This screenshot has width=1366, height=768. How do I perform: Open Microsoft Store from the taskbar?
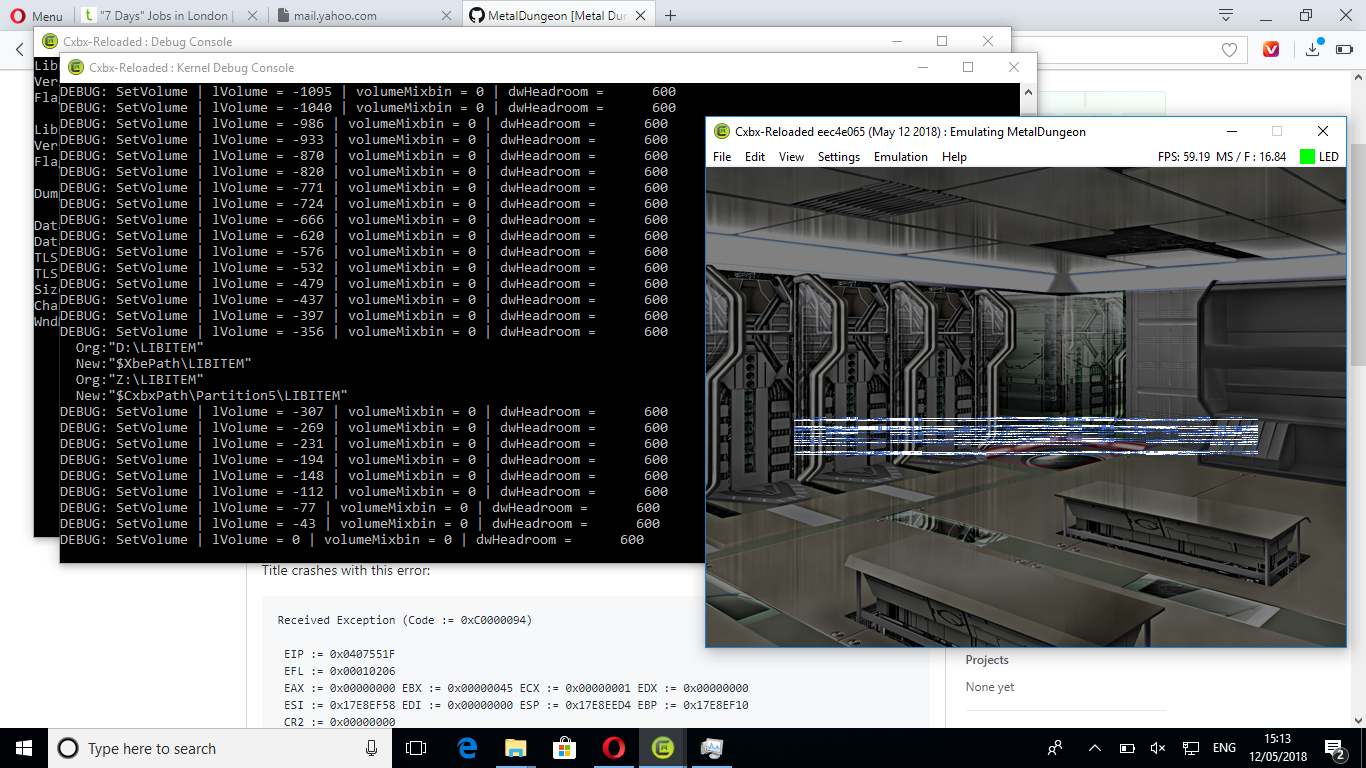coord(565,748)
